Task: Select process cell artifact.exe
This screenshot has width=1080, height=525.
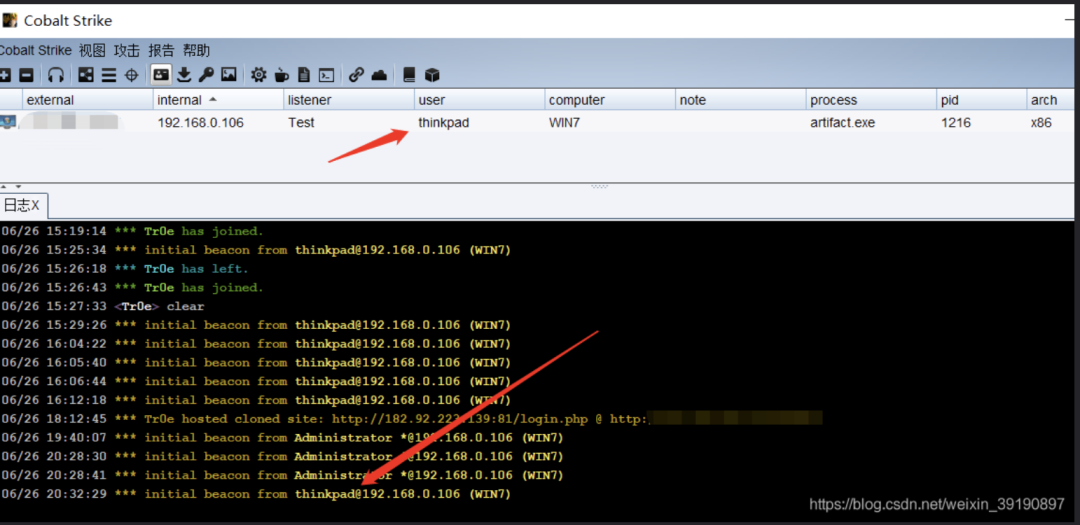Action: pyautogui.click(x=843, y=123)
